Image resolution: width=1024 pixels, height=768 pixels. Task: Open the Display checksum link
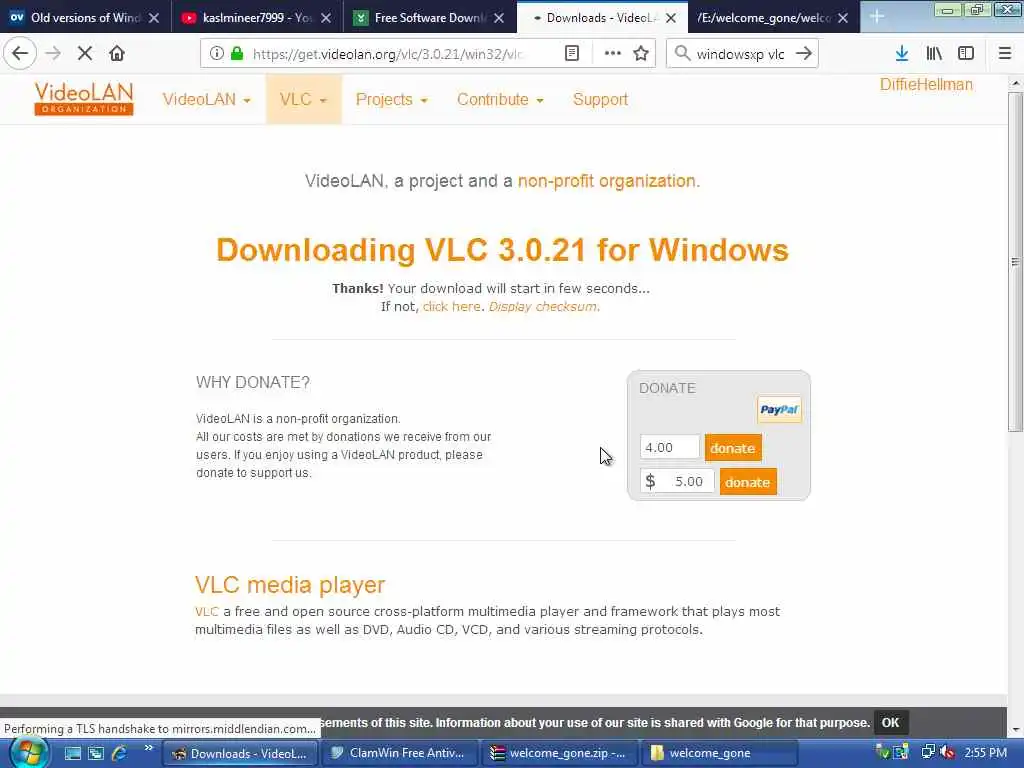tap(544, 306)
